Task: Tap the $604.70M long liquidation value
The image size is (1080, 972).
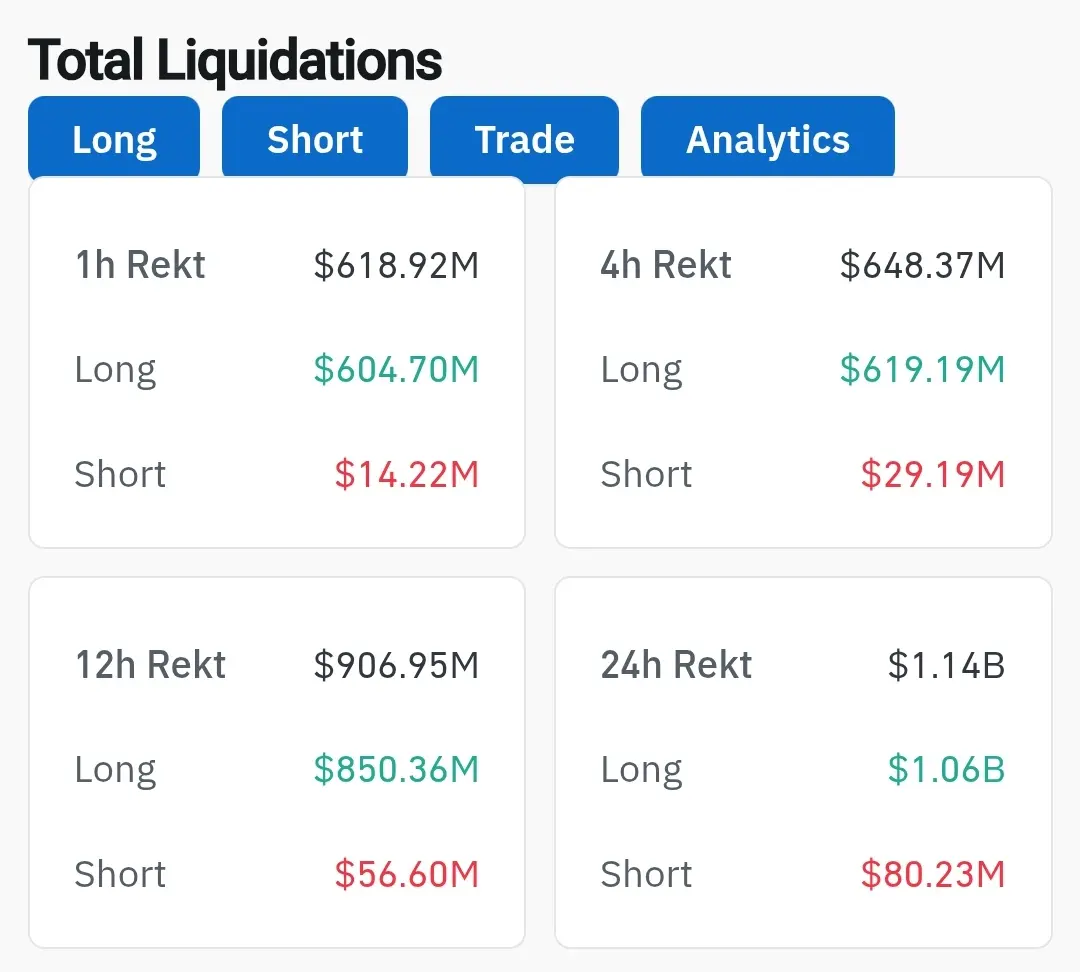Action: 396,370
